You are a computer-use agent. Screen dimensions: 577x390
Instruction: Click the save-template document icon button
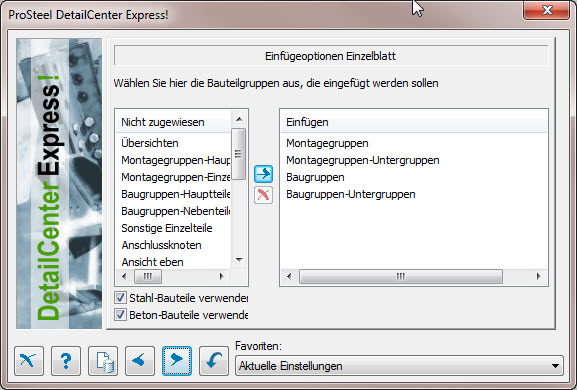coord(103,361)
